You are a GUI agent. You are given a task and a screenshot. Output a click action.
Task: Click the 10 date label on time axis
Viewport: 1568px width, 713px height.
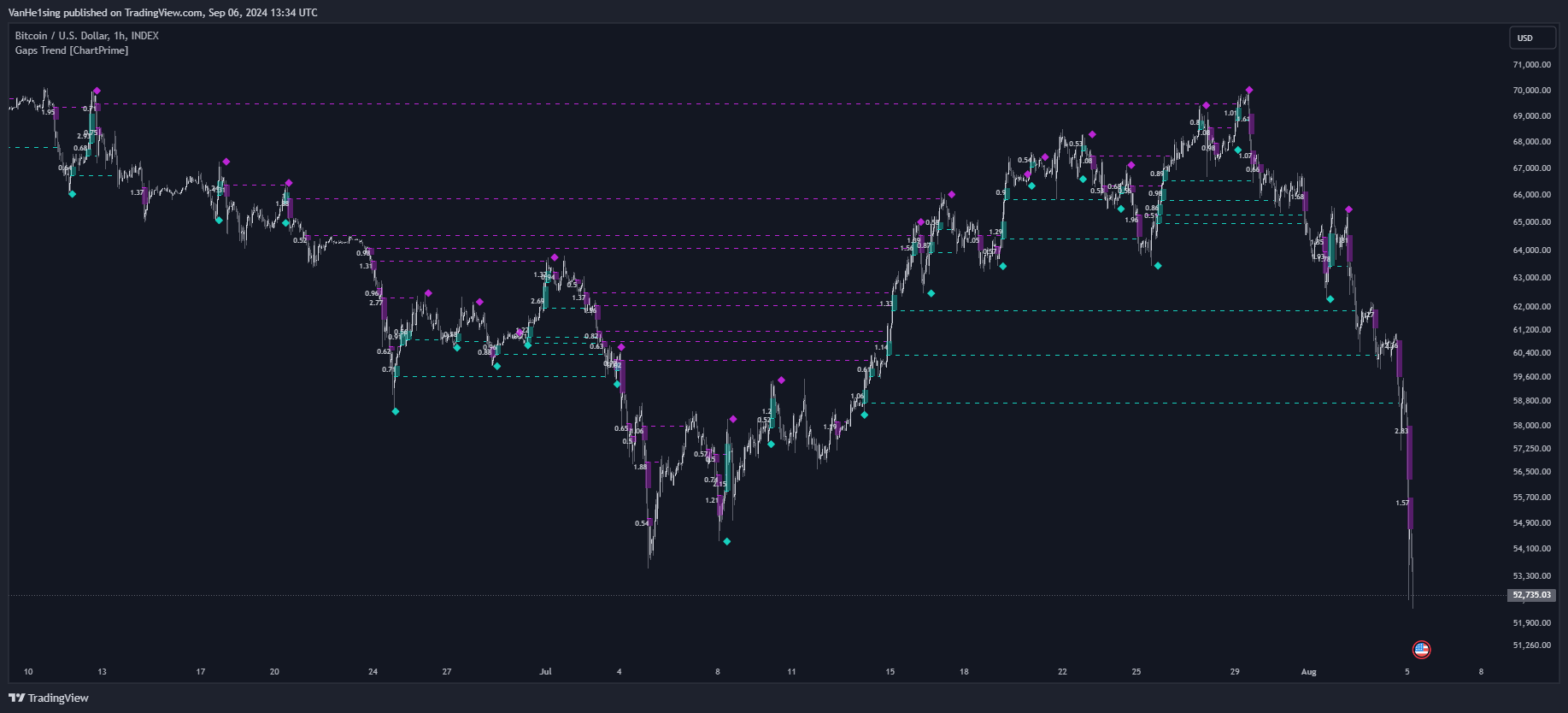(28, 672)
